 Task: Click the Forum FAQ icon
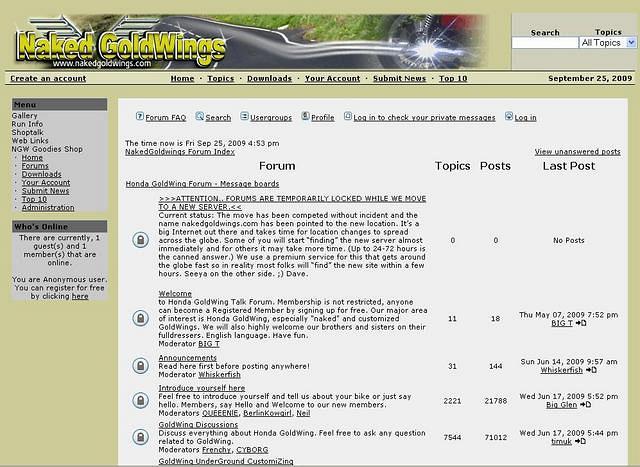pyautogui.click(x=140, y=116)
